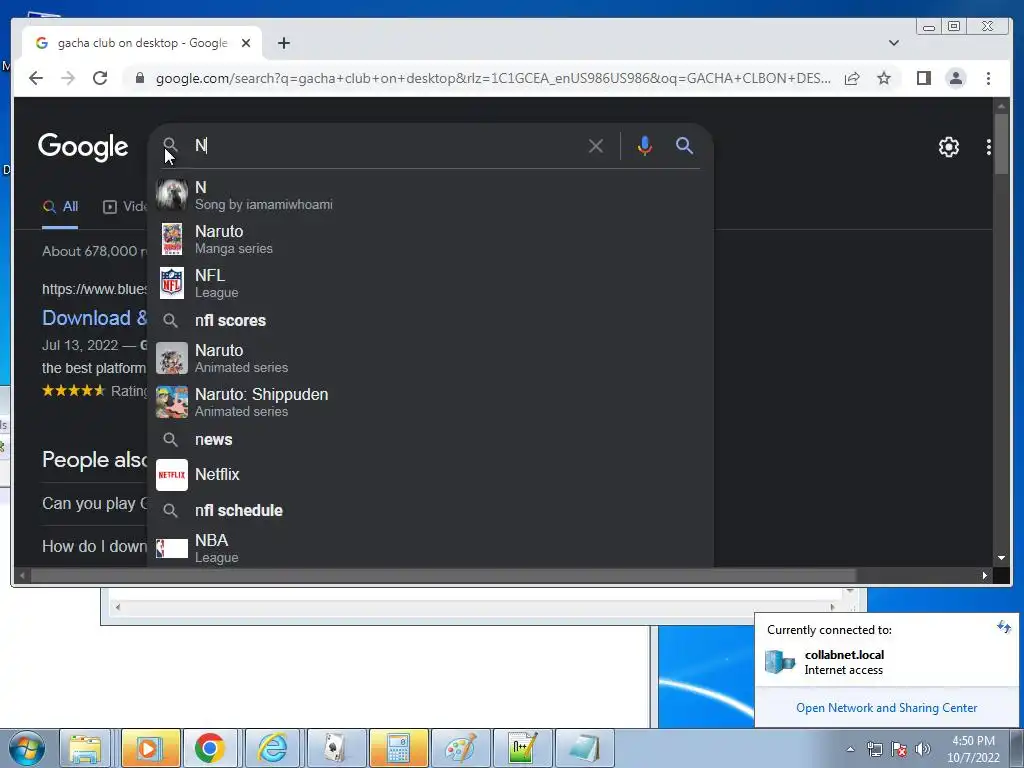The image size is (1024, 768).
Task: Launch Internet Explorer from taskbar
Action: click(271, 748)
